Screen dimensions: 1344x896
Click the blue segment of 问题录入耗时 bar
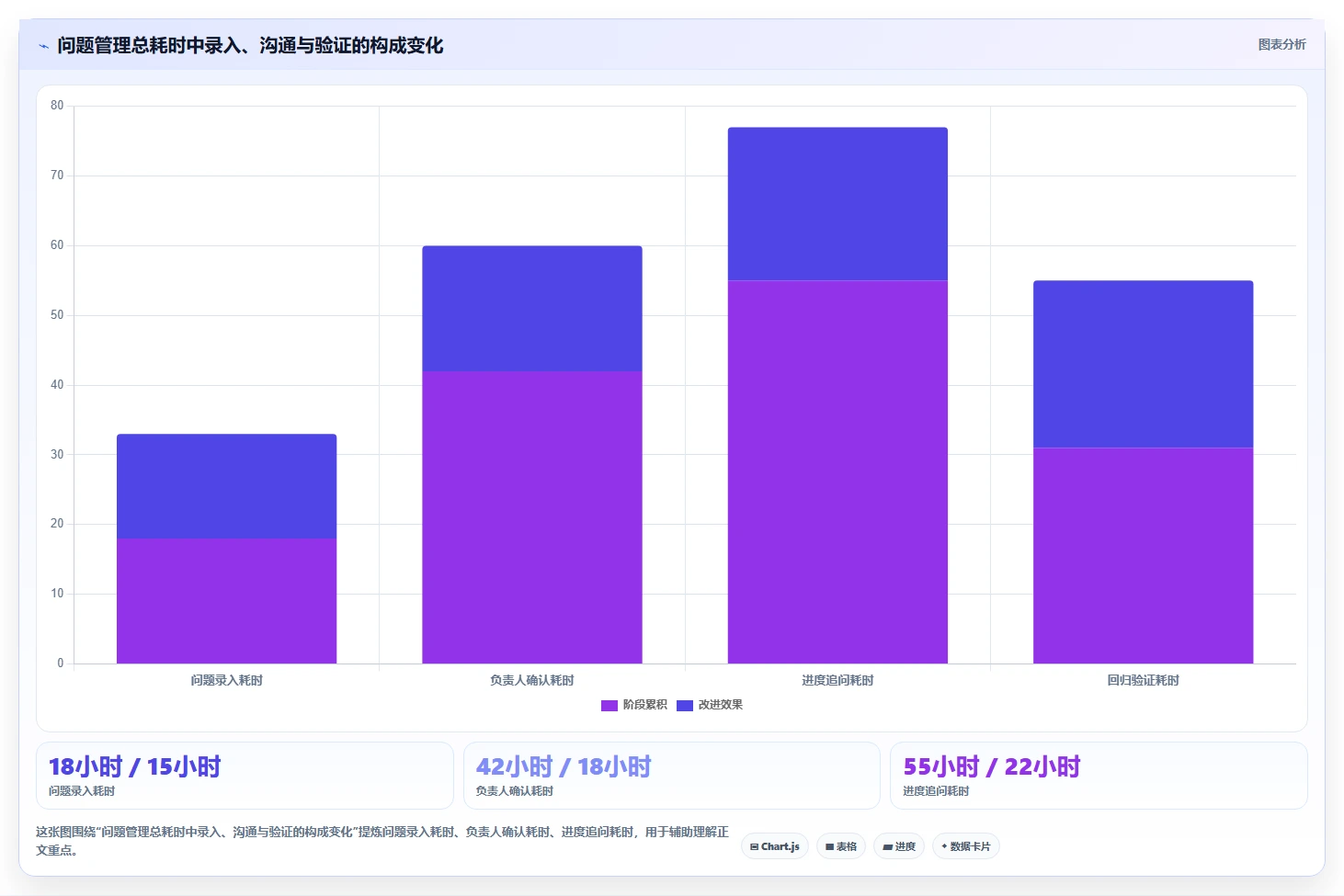tap(226, 486)
